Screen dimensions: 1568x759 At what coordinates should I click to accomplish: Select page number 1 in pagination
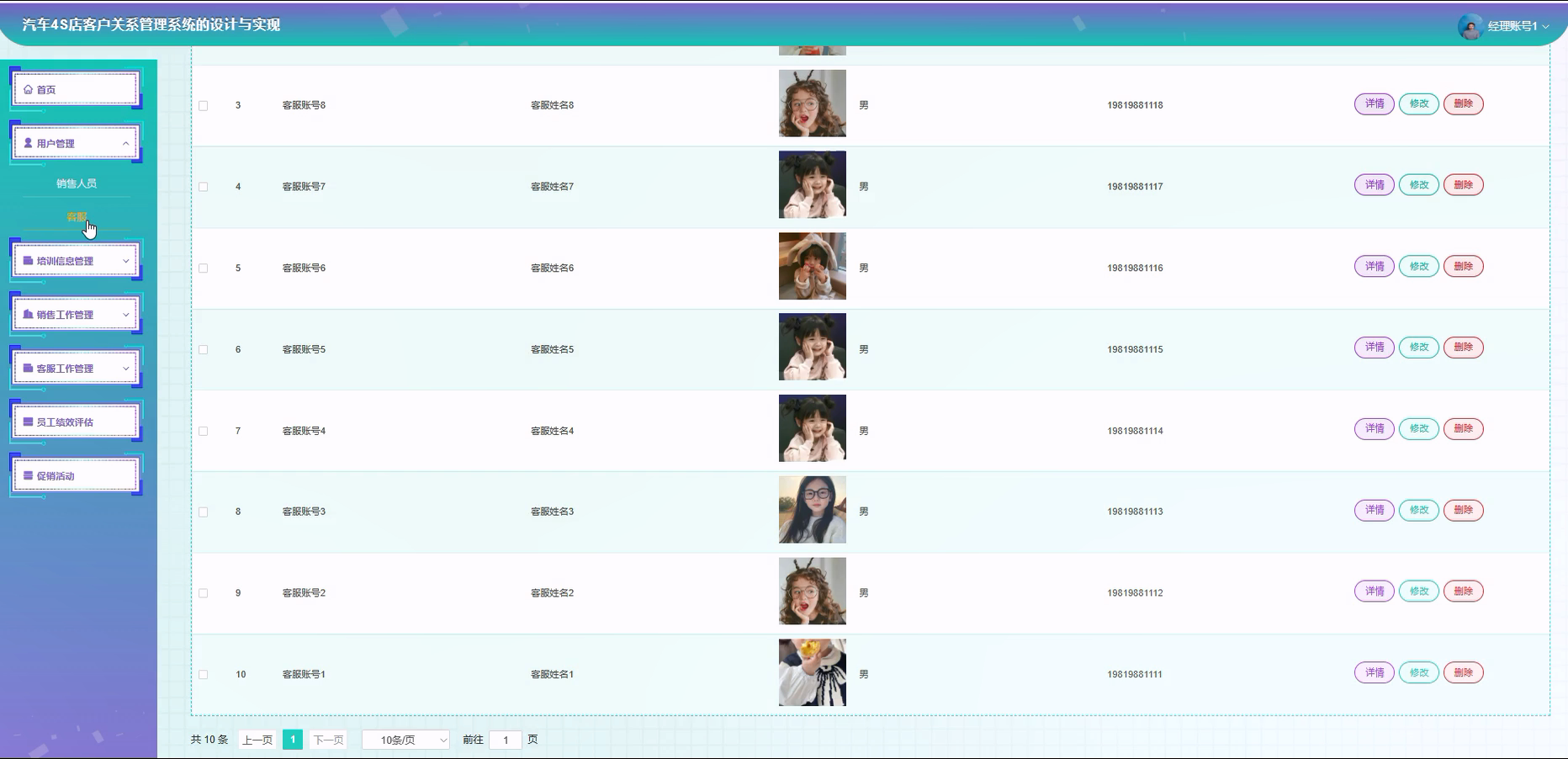click(293, 740)
